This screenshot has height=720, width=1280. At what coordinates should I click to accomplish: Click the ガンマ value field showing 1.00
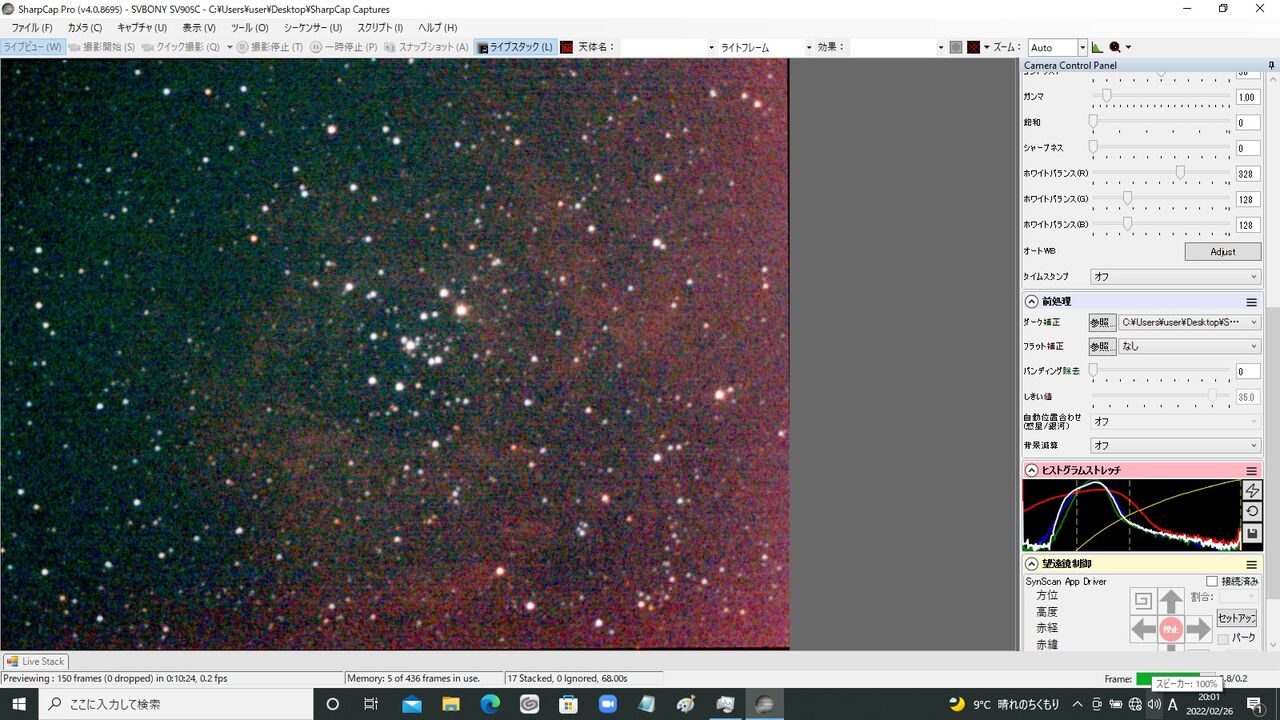(x=1248, y=97)
